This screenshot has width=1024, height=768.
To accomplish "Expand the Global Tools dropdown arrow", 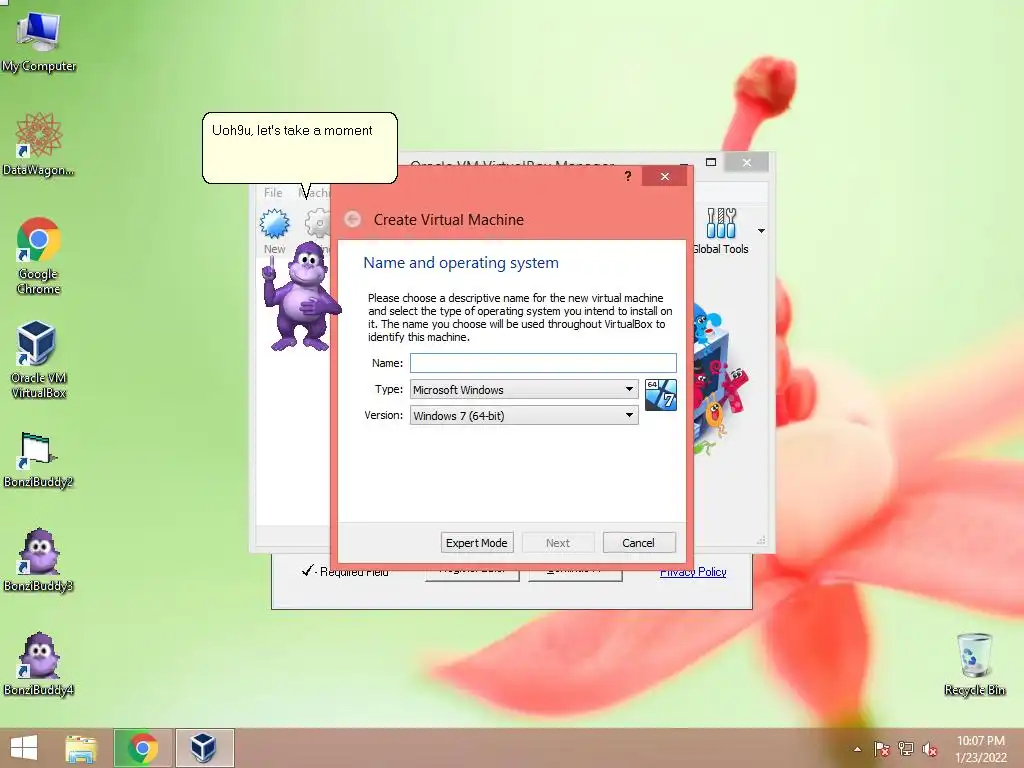I will pos(761,231).
